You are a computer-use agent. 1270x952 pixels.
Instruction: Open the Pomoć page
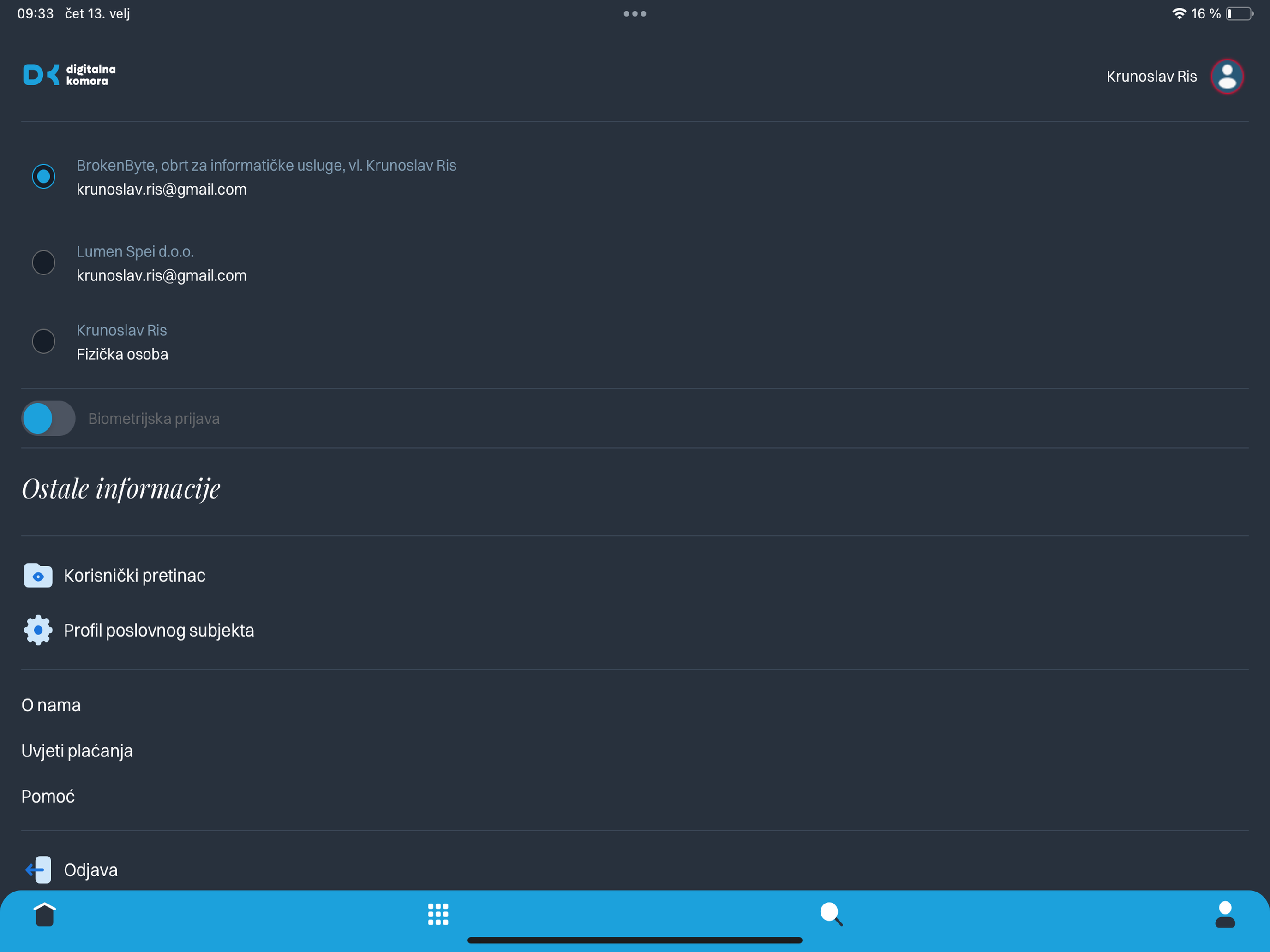[x=48, y=797]
